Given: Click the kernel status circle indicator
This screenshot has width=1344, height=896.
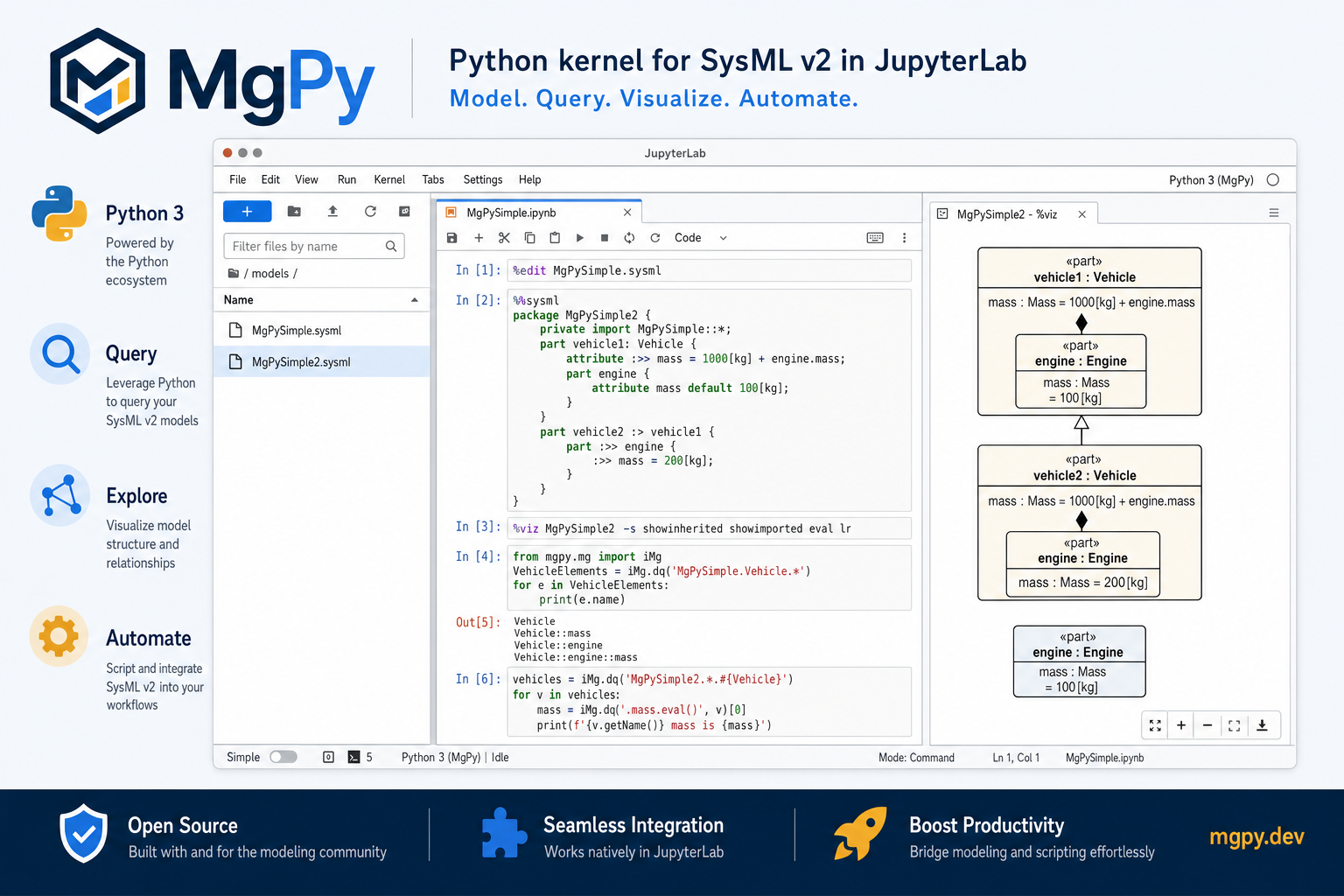Looking at the screenshot, I should (1273, 179).
